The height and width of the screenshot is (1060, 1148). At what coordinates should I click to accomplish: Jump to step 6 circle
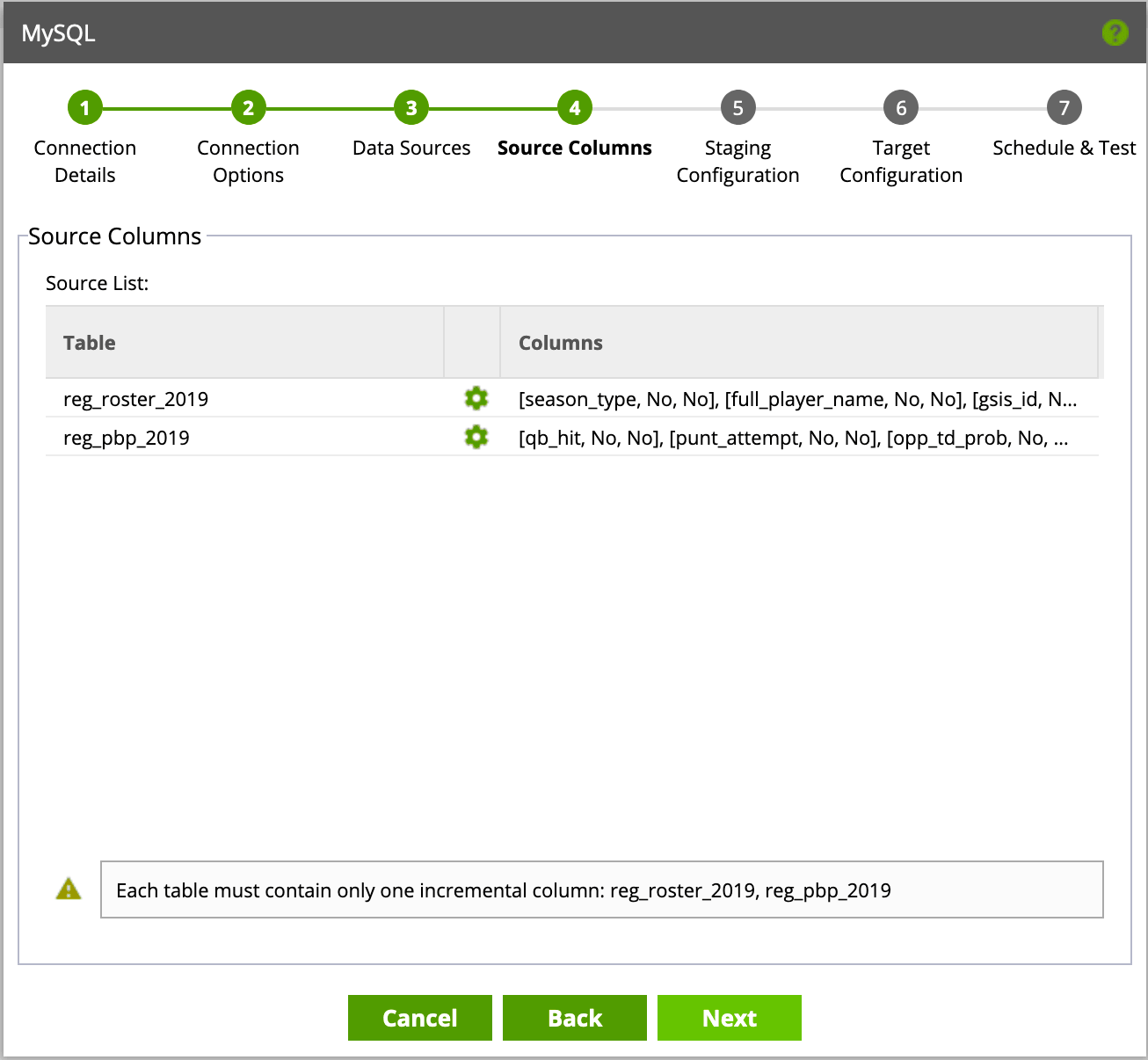(901, 108)
